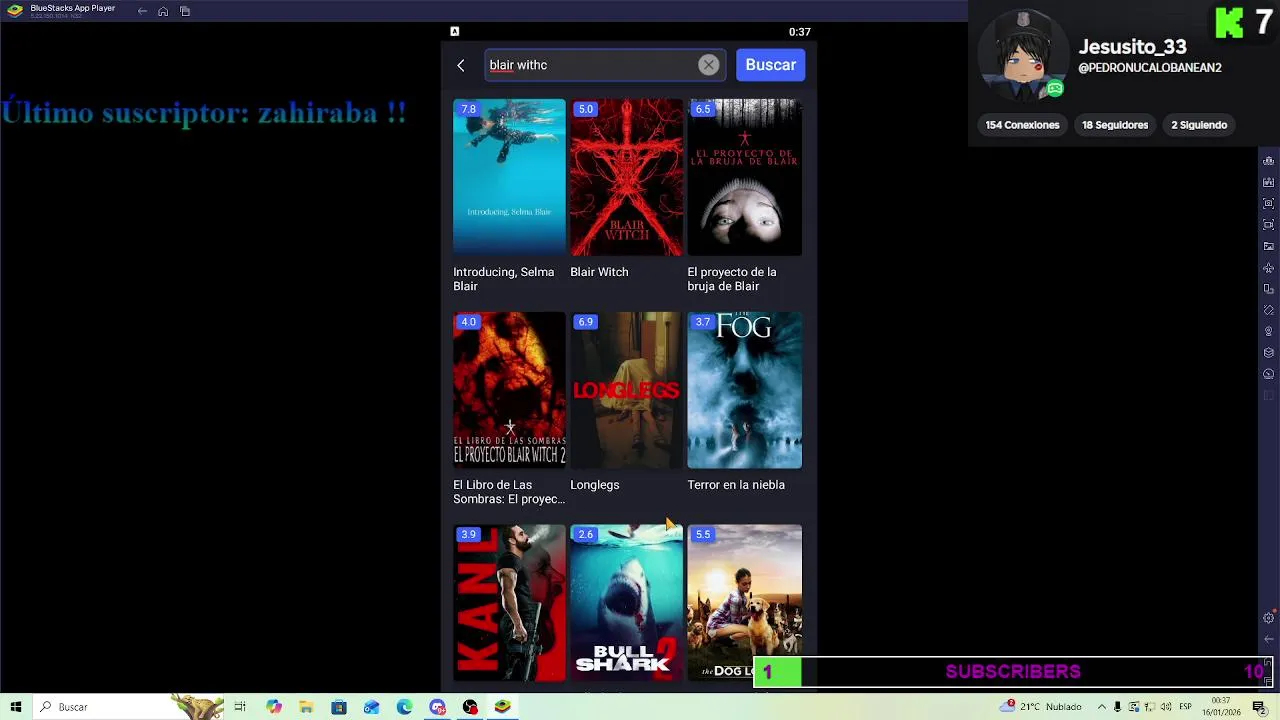This screenshot has width=1280, height=720.
Task: Click the microphone icon in the system tray
Action: point(1118,707)
